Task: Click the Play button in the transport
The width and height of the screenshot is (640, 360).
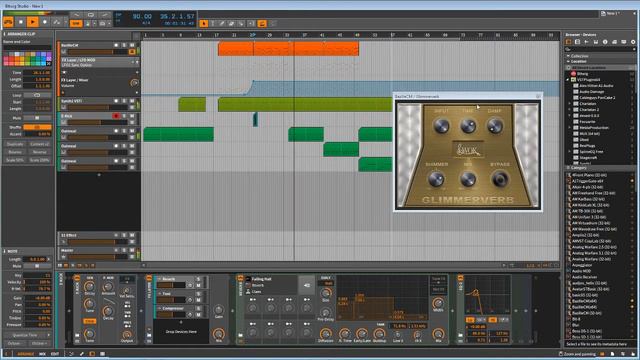Action: (33, 22)
